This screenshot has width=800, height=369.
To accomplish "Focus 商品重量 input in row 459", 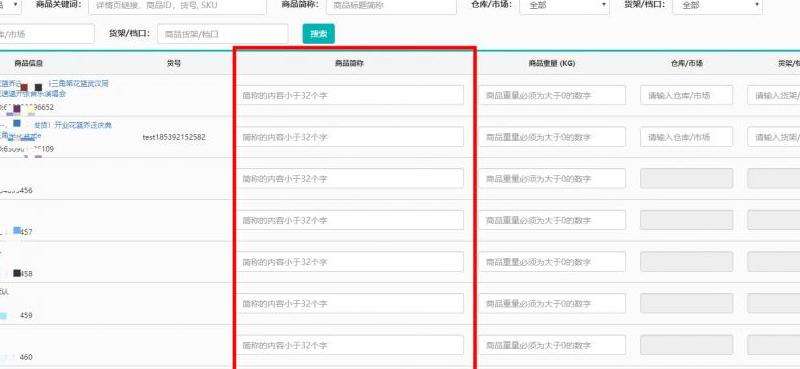I will pyautogui.click(x=552, y=304).
